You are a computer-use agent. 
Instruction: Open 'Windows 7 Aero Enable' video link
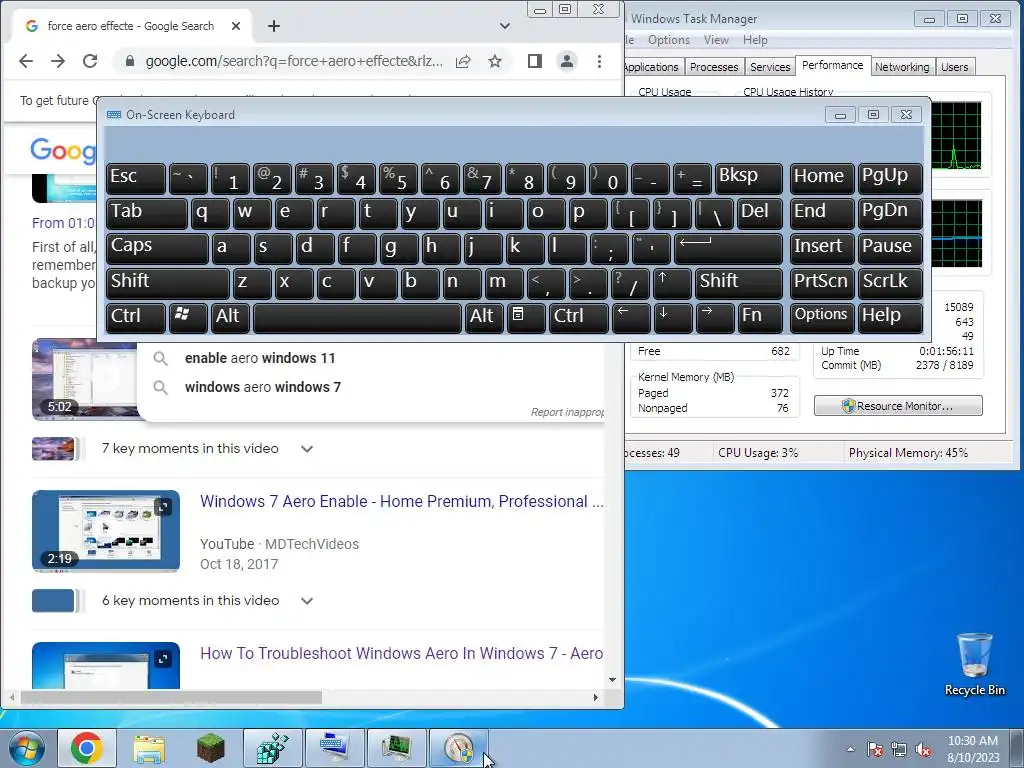click(x=402, y=502)
